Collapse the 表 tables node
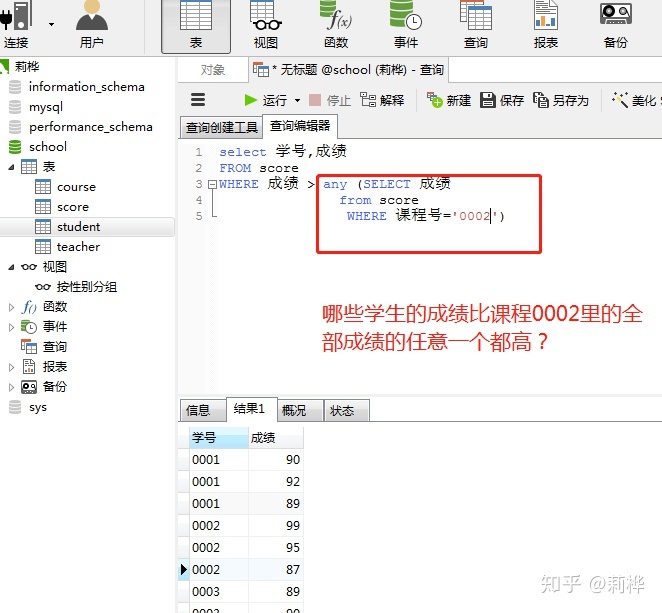This screenshot has width=662, height=613. 11,167
